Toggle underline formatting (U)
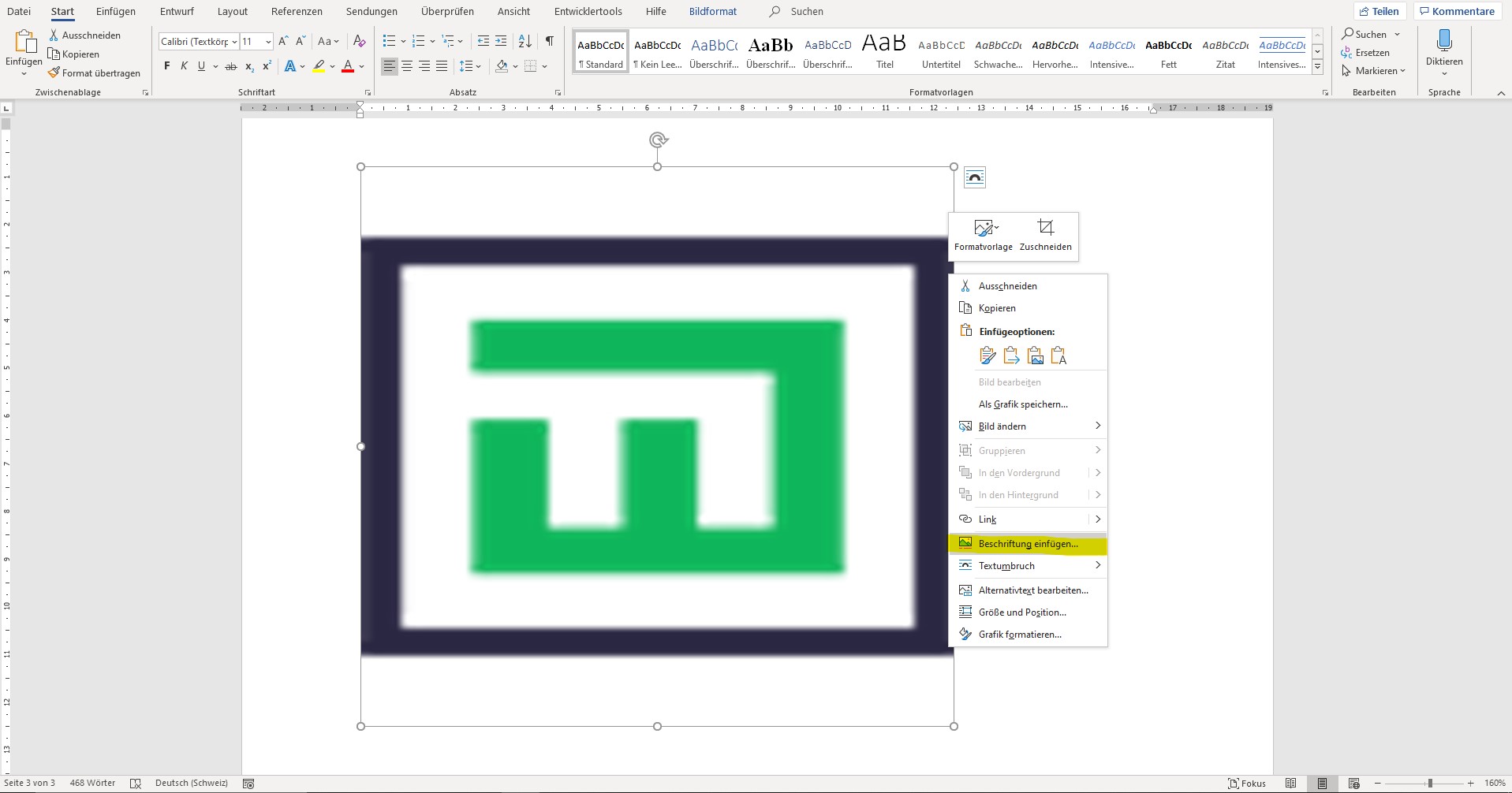The image size is (1512, 793). click(201, 66)
